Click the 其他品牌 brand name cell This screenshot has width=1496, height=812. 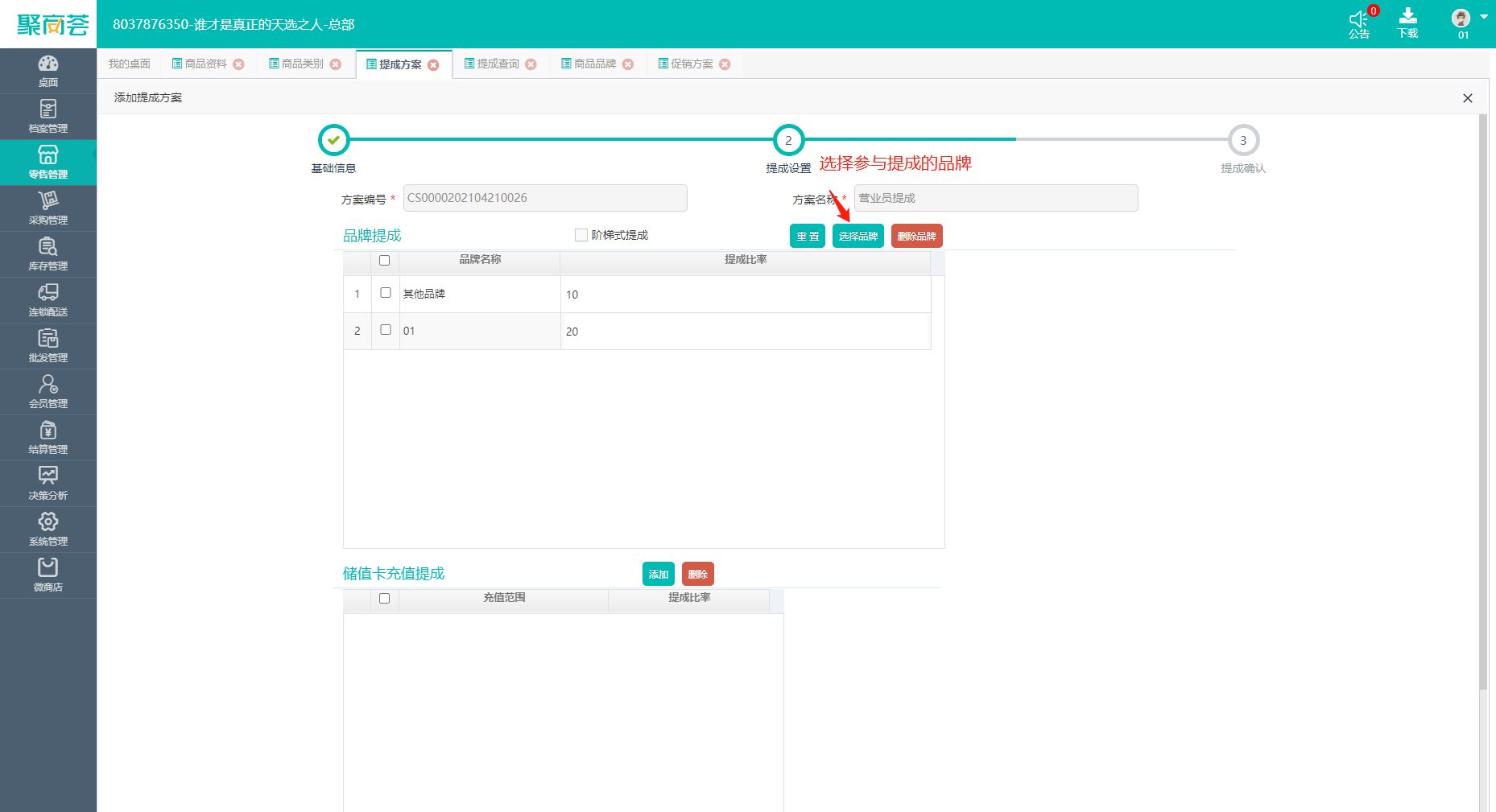(480, 295)
